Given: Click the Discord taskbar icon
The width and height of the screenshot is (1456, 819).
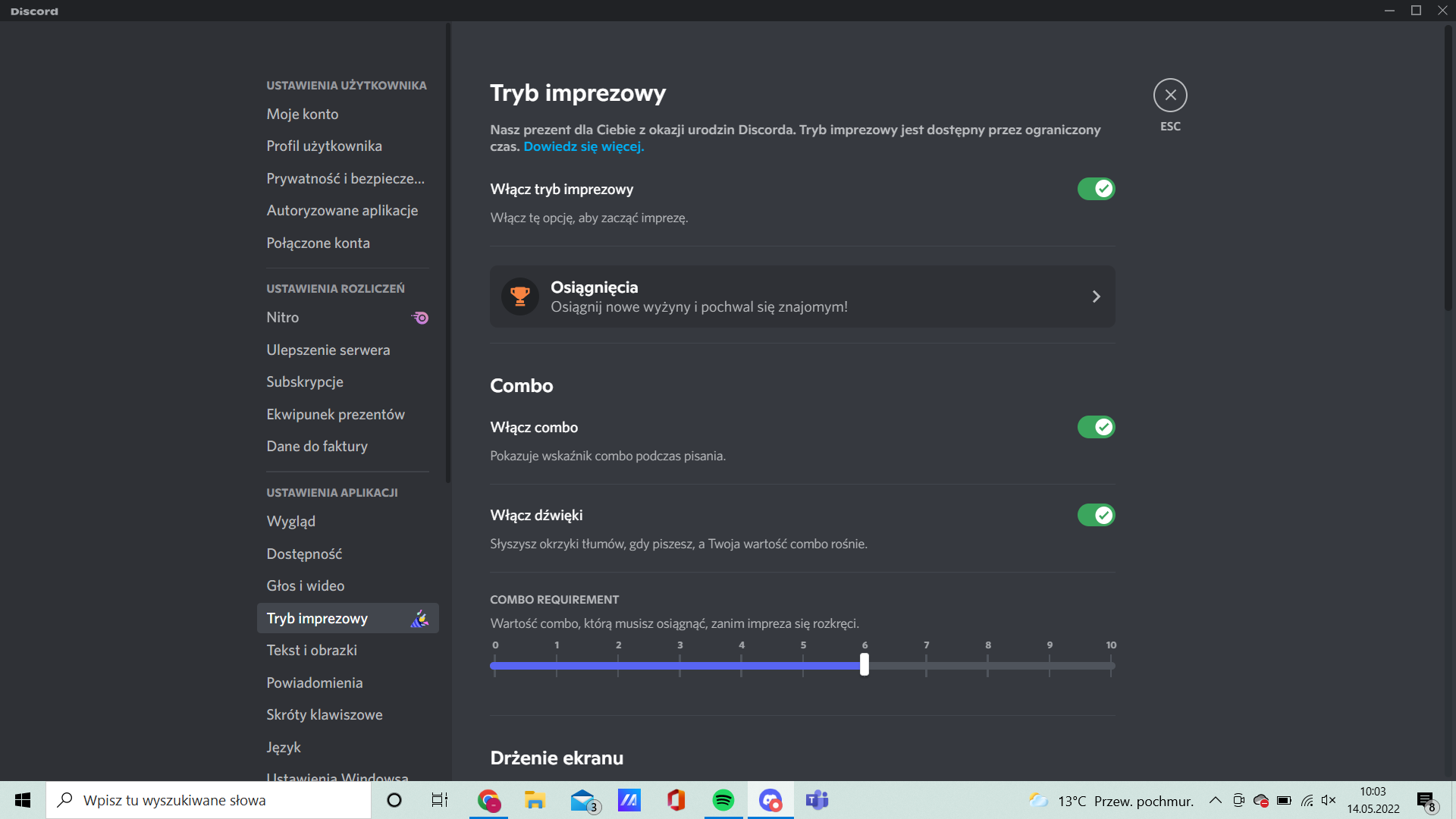Looking at the screenshot, I should [770, 800].
